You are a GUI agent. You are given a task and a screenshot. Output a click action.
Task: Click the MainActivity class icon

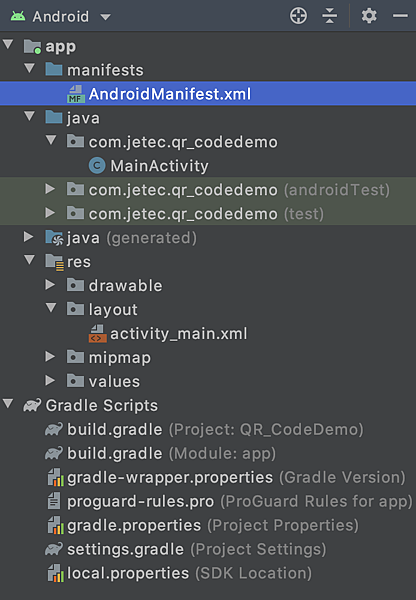coord(97,166)
